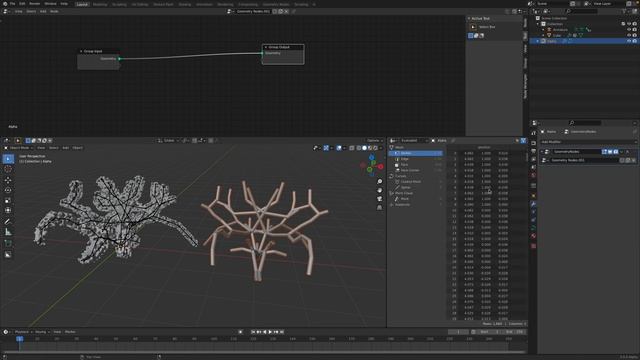
Task: Select the Transform tool in viewport toolbar
Action: point(8,211)
